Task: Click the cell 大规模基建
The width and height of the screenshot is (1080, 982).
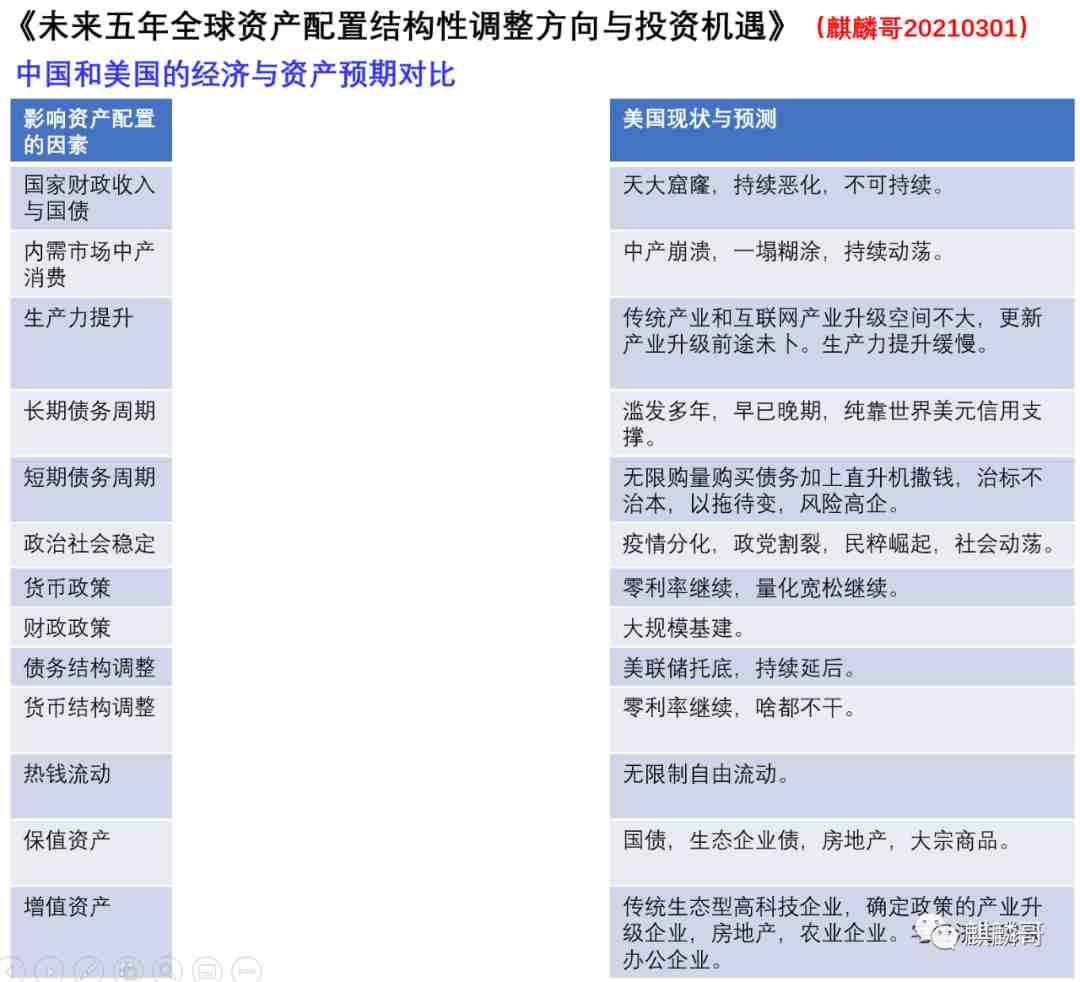Action: pos(842,627)
